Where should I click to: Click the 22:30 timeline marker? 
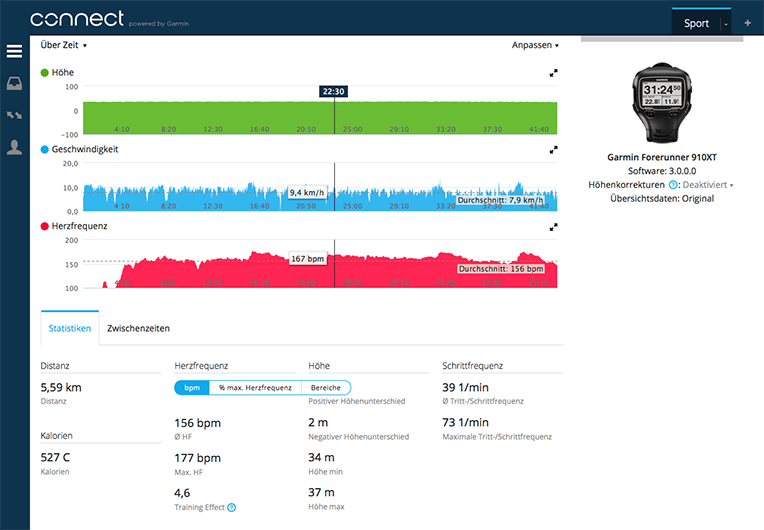334,91
